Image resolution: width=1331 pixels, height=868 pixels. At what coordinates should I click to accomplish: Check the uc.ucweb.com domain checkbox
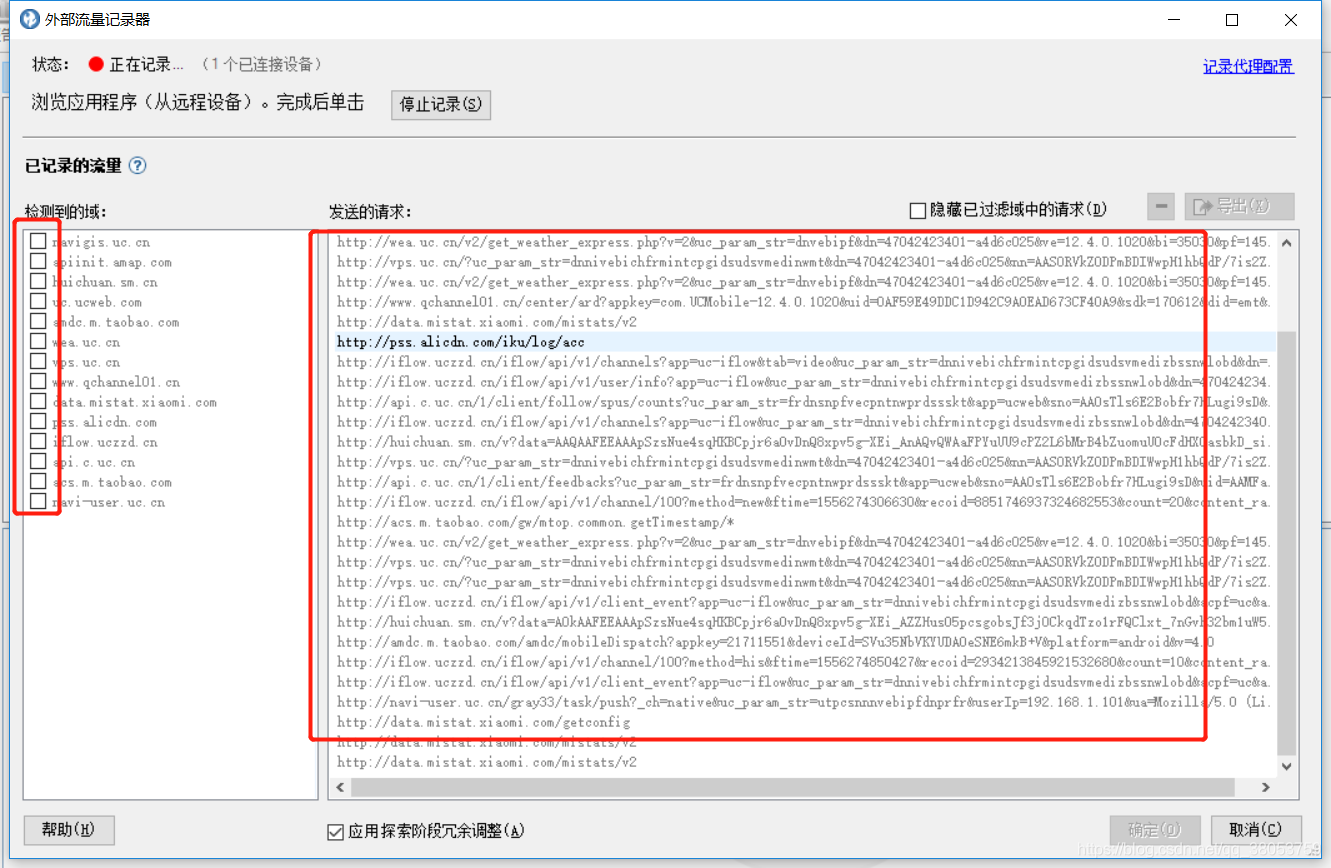click(38, 302)
